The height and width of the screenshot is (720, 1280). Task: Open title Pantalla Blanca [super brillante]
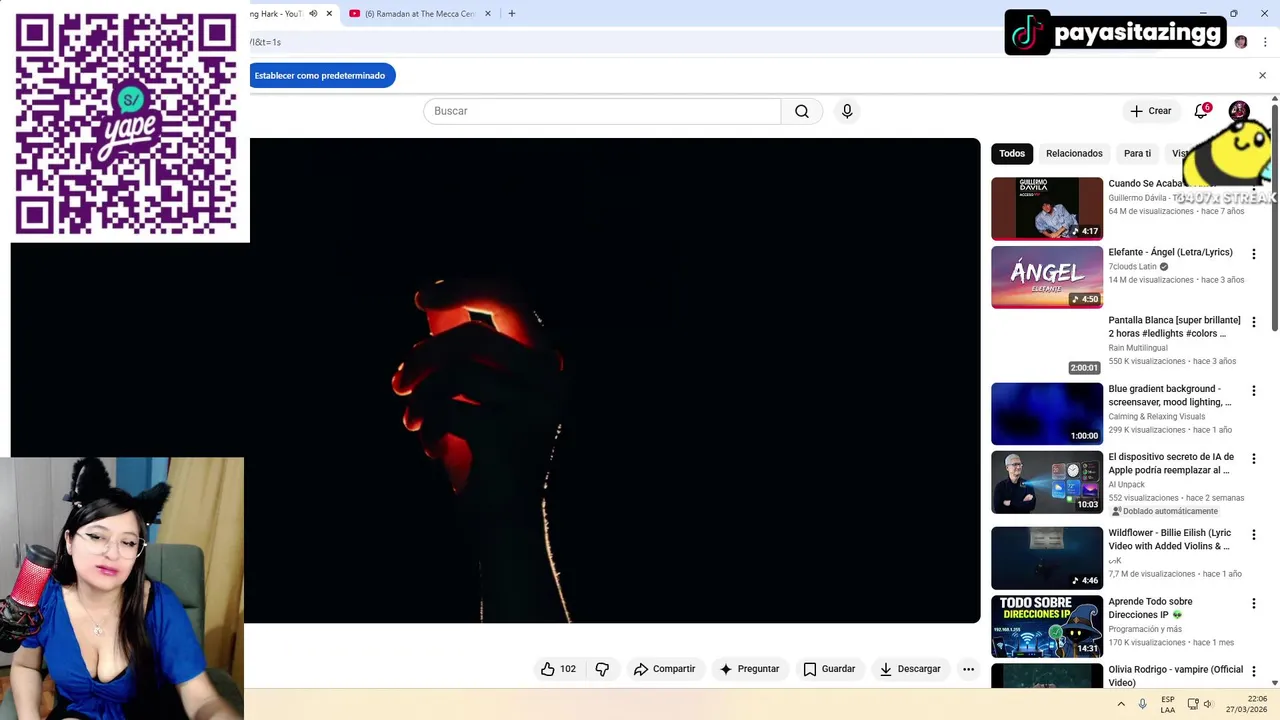(x=1174, y=327)
